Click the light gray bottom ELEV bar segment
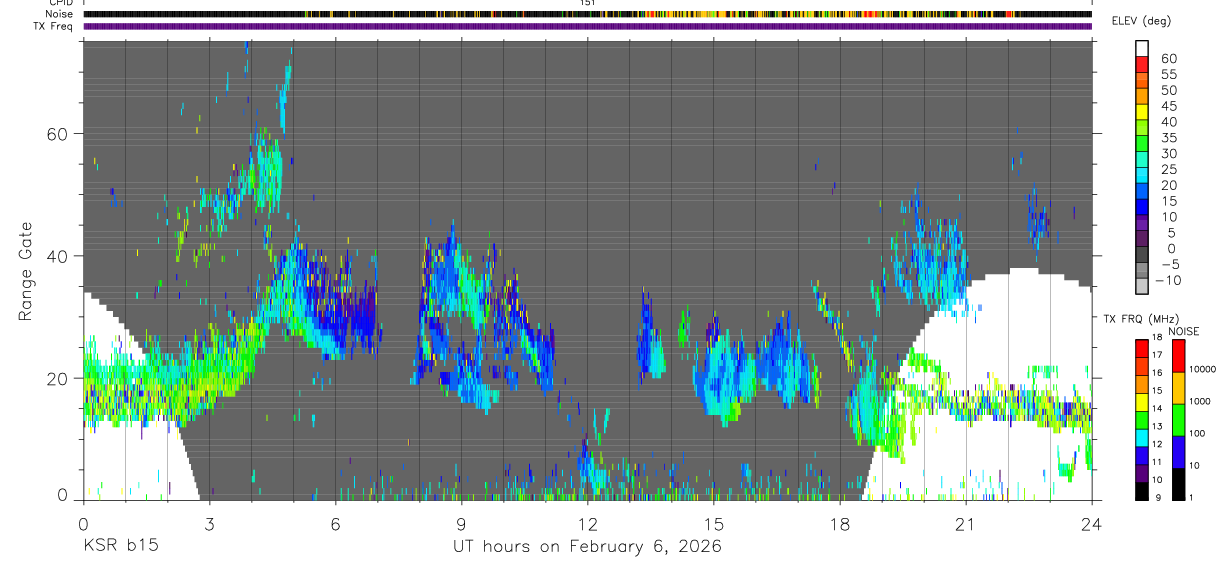The image size is (1228, 567). (1142, 287)
